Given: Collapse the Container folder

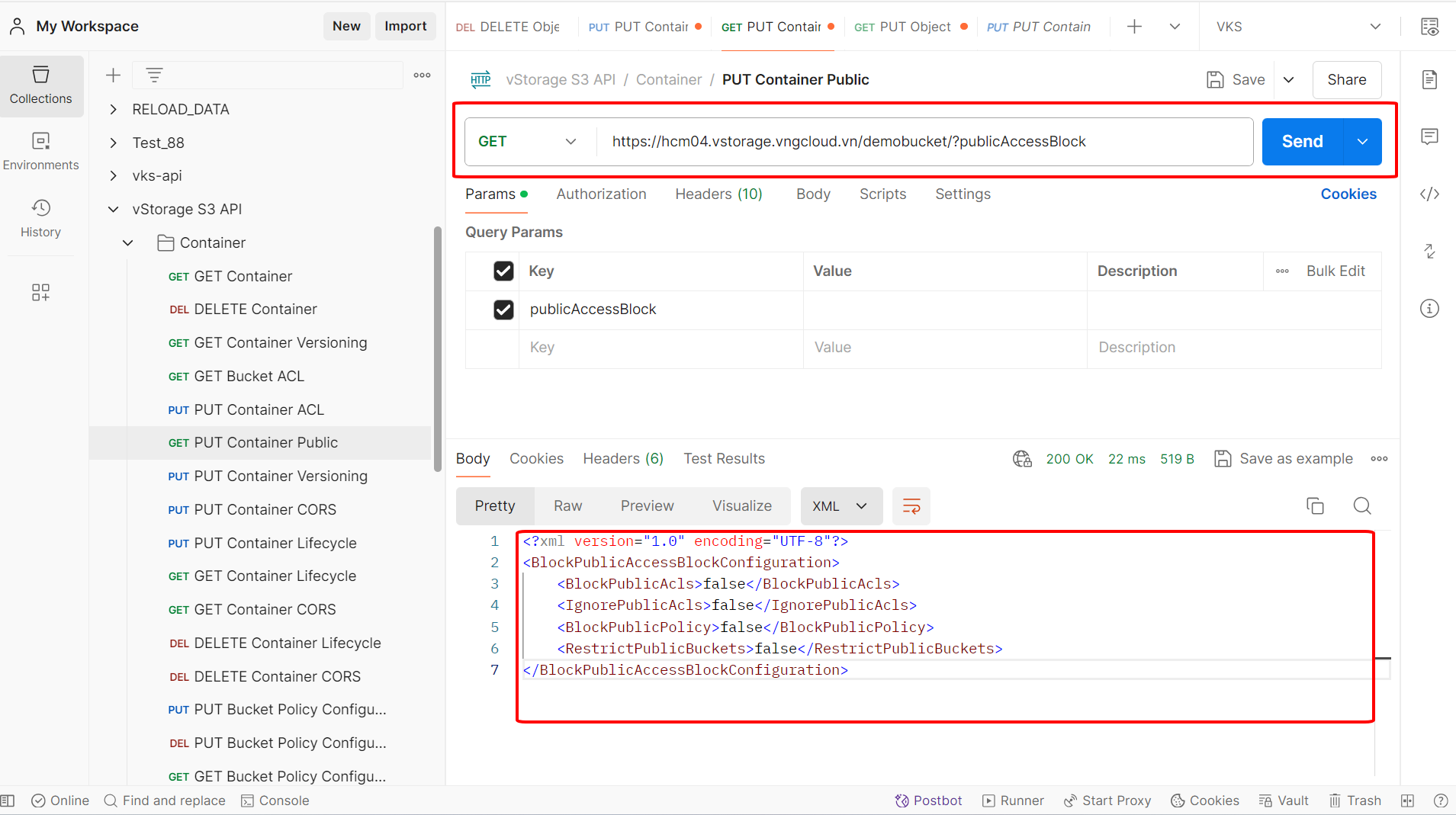Looking at the screenshot, I should 128,242.
